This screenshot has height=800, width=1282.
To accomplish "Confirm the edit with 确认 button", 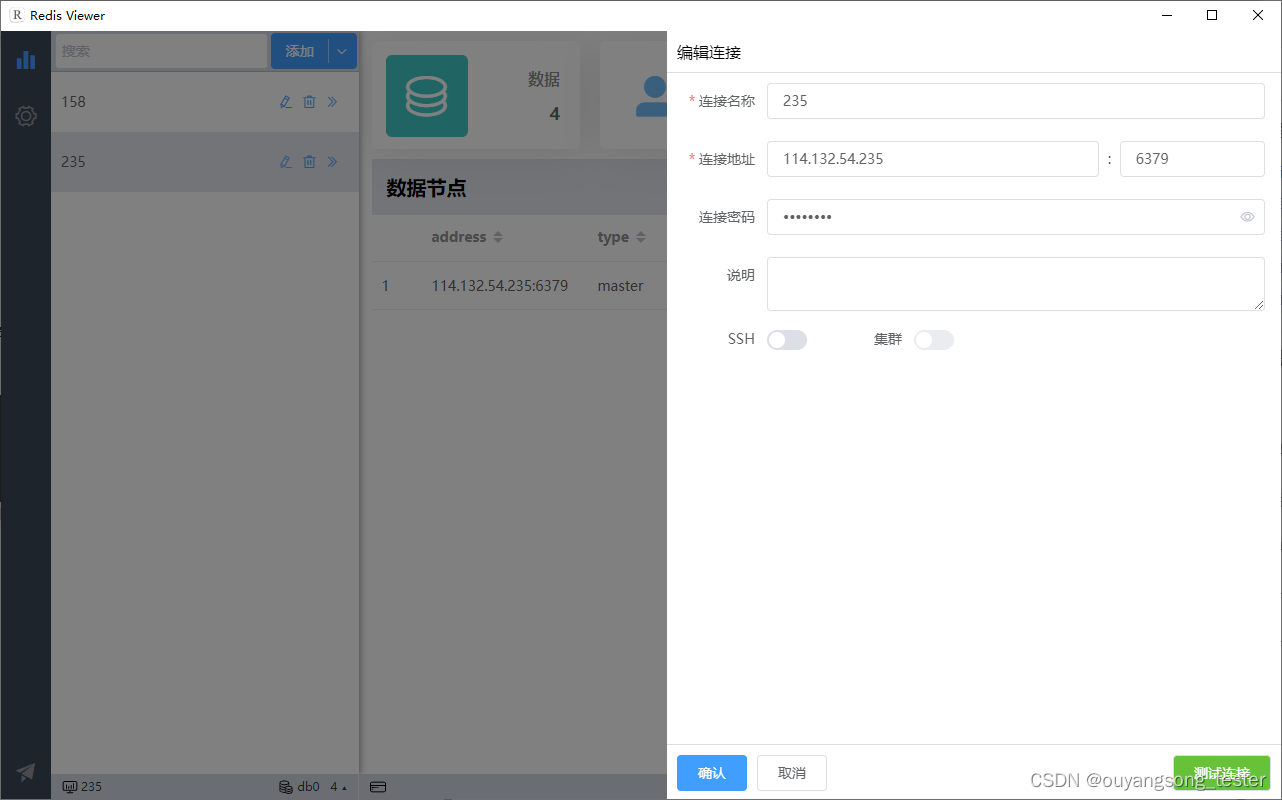I will (x=712, y=773).
